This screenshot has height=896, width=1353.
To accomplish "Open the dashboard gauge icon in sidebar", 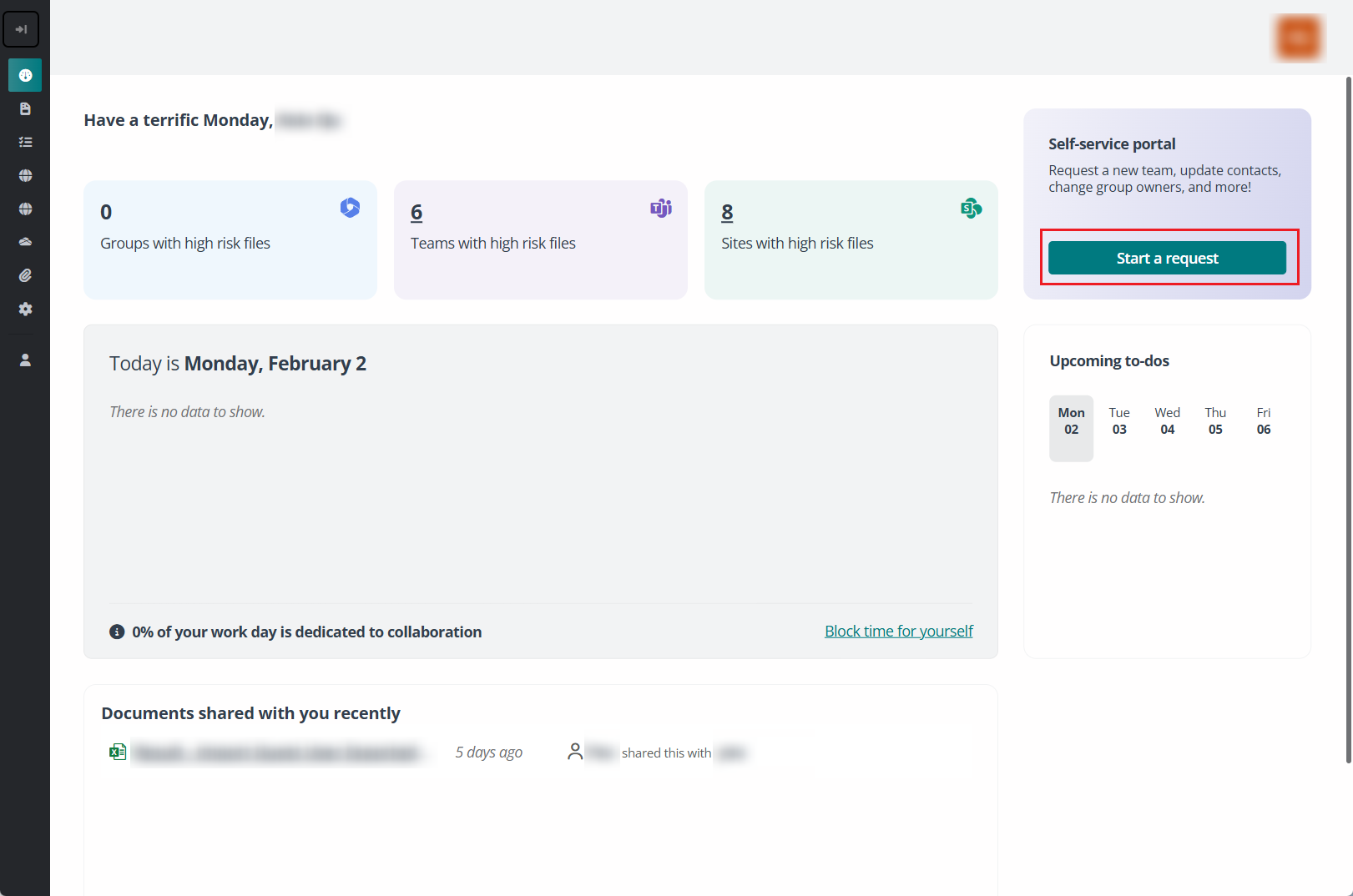I will coord(25,75).
